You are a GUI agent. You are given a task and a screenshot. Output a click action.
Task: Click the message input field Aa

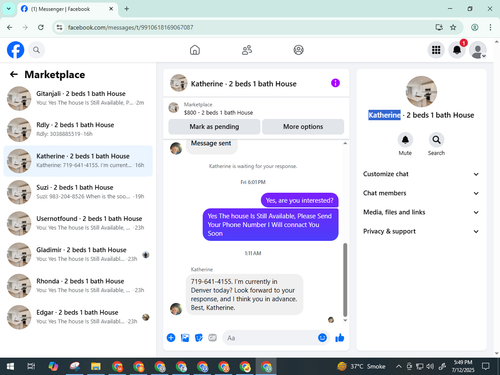pyautogui.click(x=270, y=338)
